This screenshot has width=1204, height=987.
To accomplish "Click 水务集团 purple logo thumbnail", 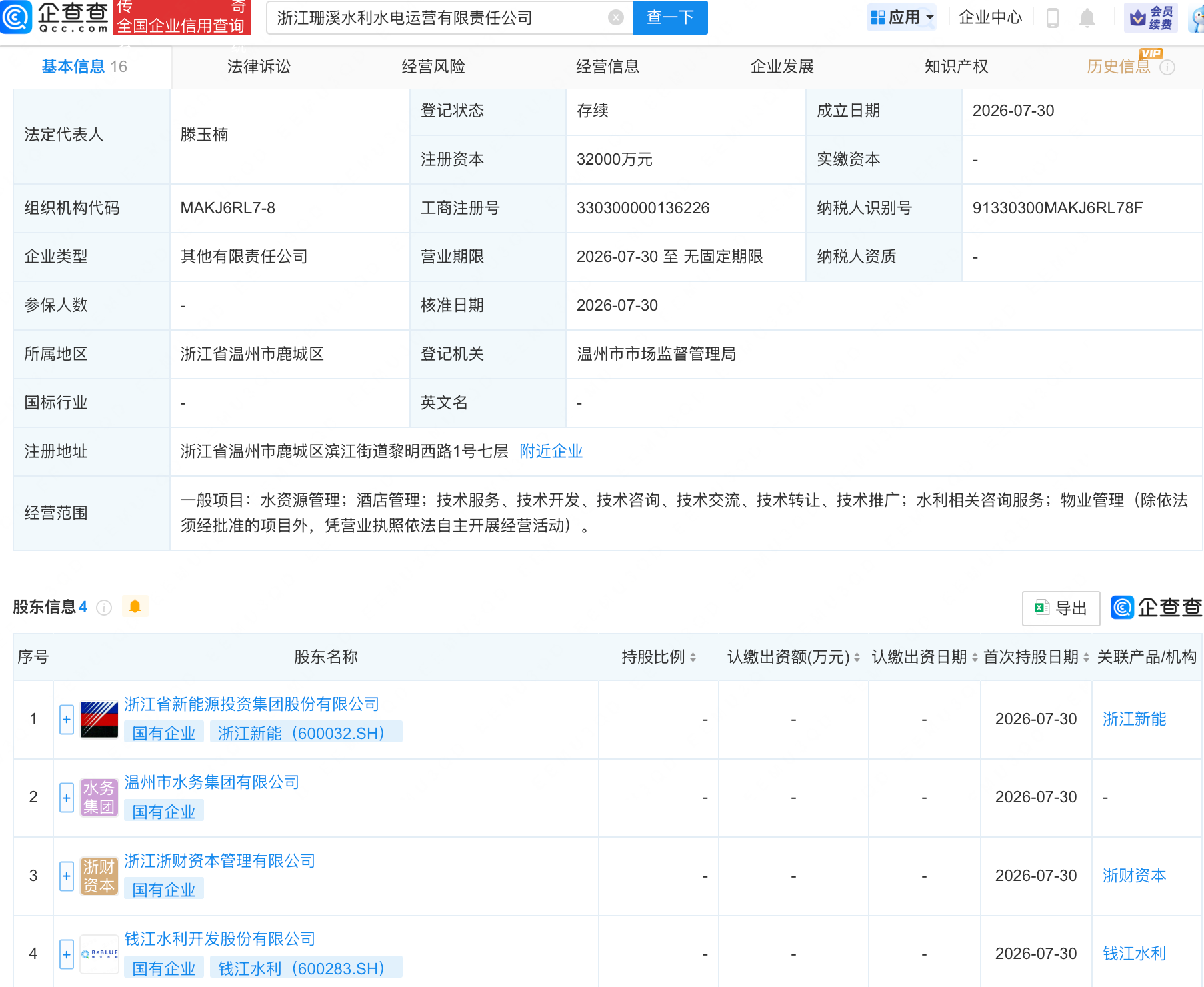I will coord(99,798).
